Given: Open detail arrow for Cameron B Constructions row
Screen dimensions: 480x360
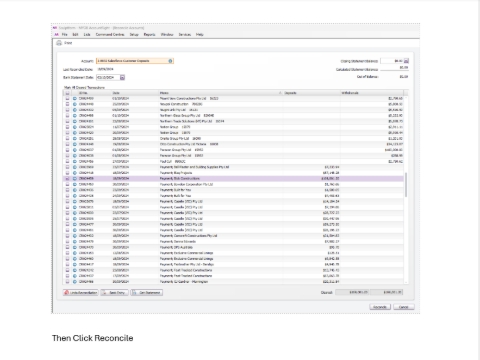Looking at the screenshot, I should (75, 236).
